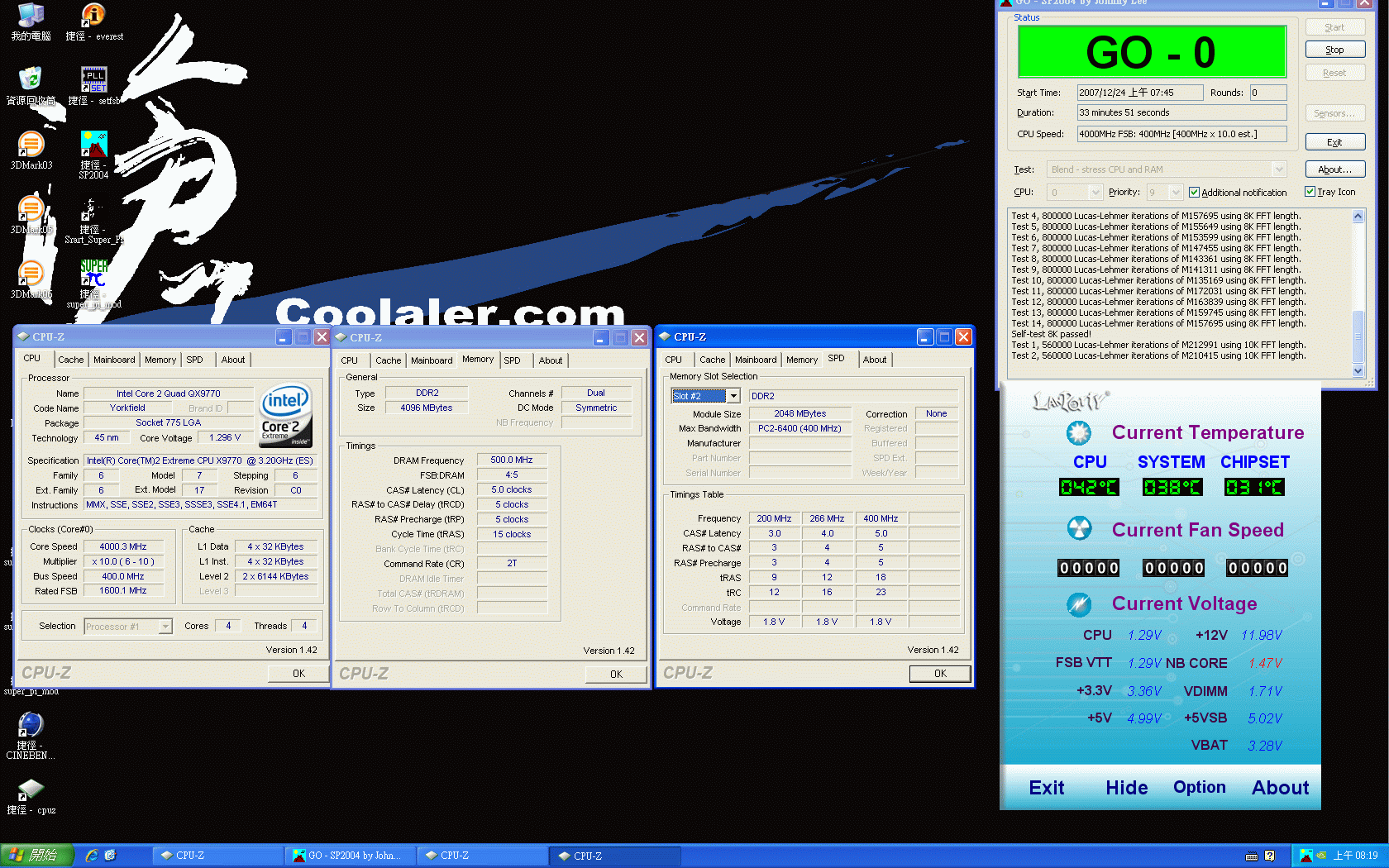Click the DRAM Frequency value 500.0 MHz
The image size is (1389, 868).
tap(512, 460)
